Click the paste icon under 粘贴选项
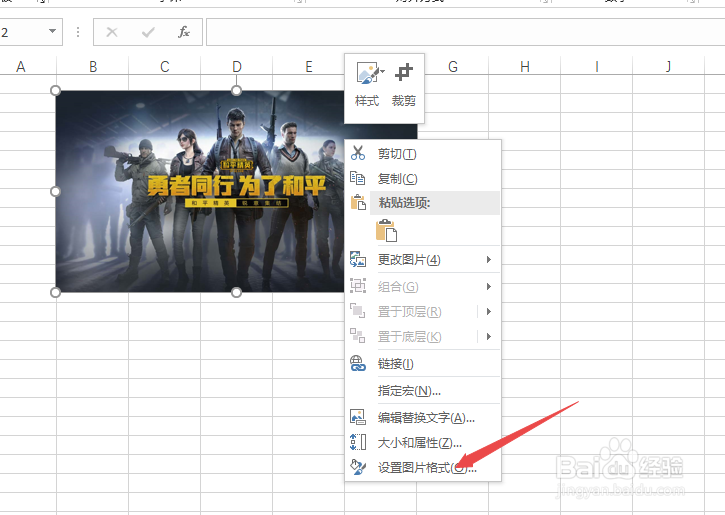725x515 pixels. pos(386,230)
